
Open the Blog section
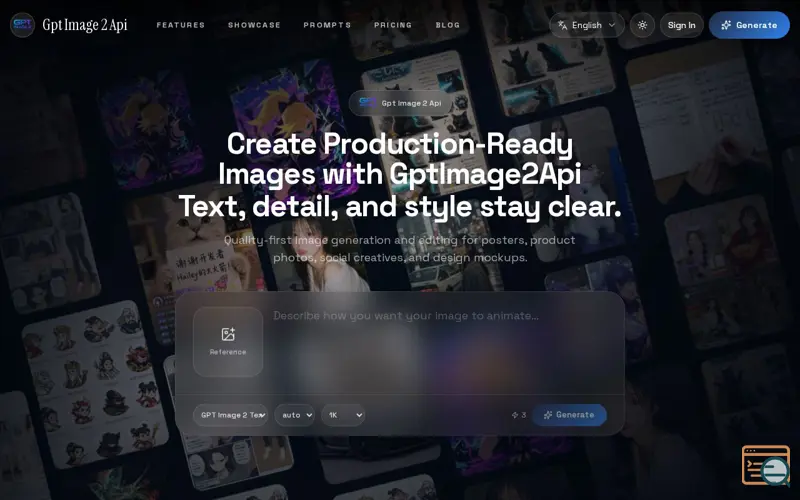pyautogui.click(x=448, y=25)
